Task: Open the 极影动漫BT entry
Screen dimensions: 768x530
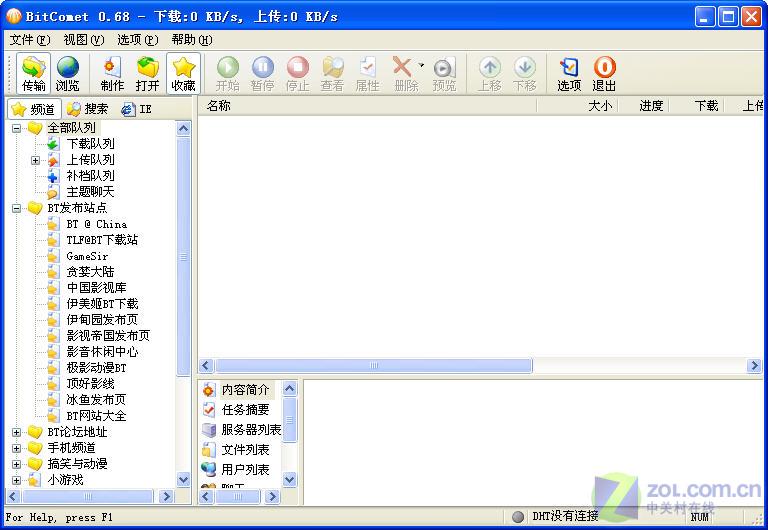Action: pos(96,368)
